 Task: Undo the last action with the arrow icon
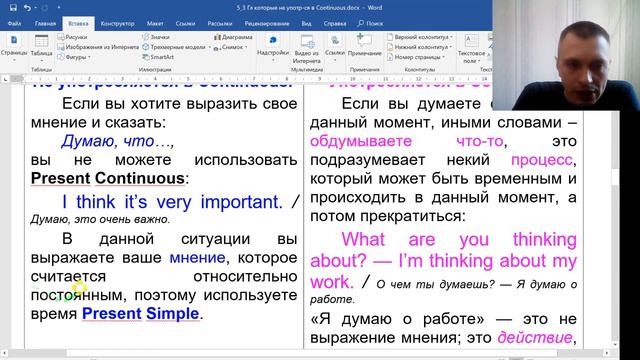[x=27, y=8]
